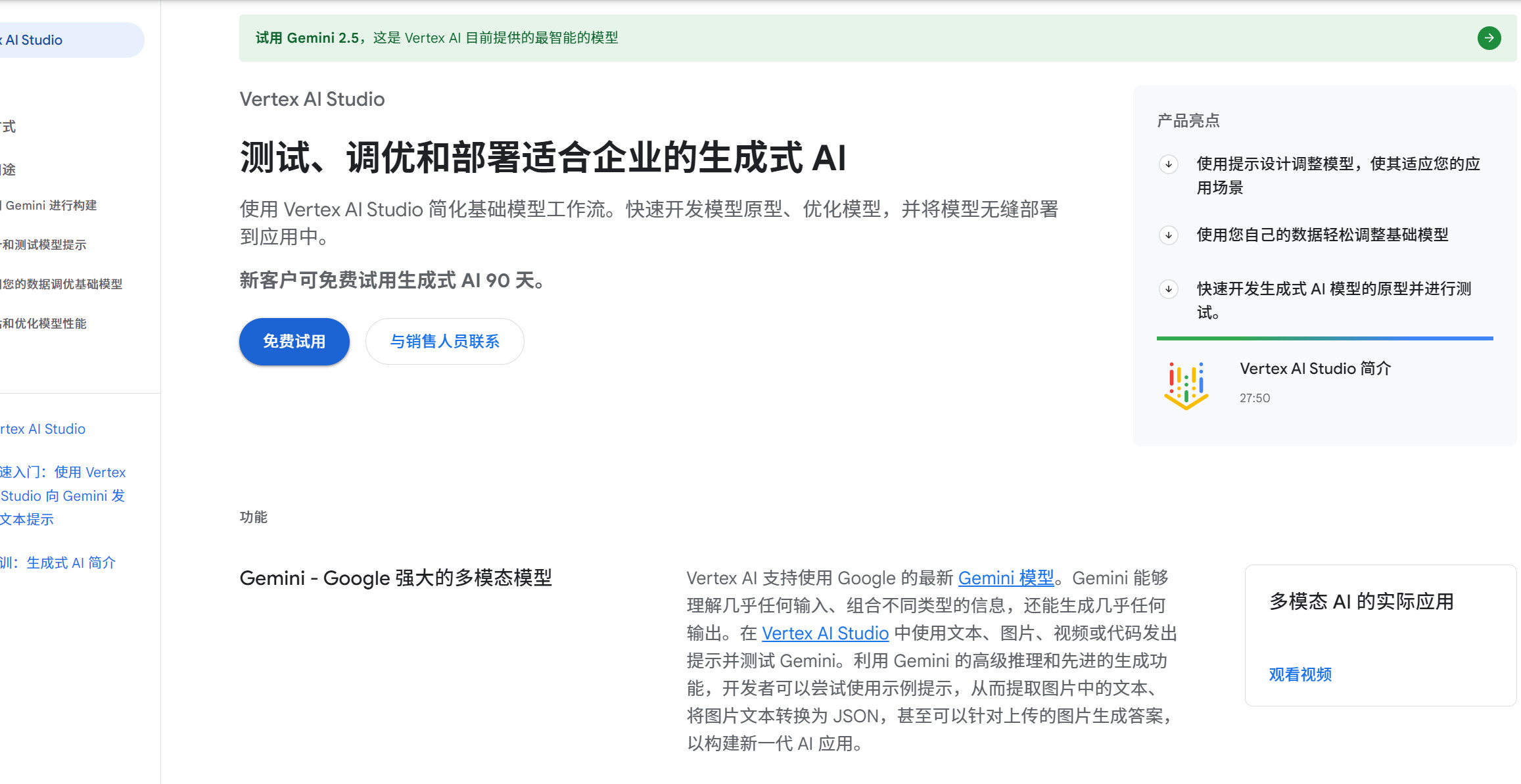Click the 免费试用 button
This screenshot has width=1521, height=784.
click(x=294, y=342)
